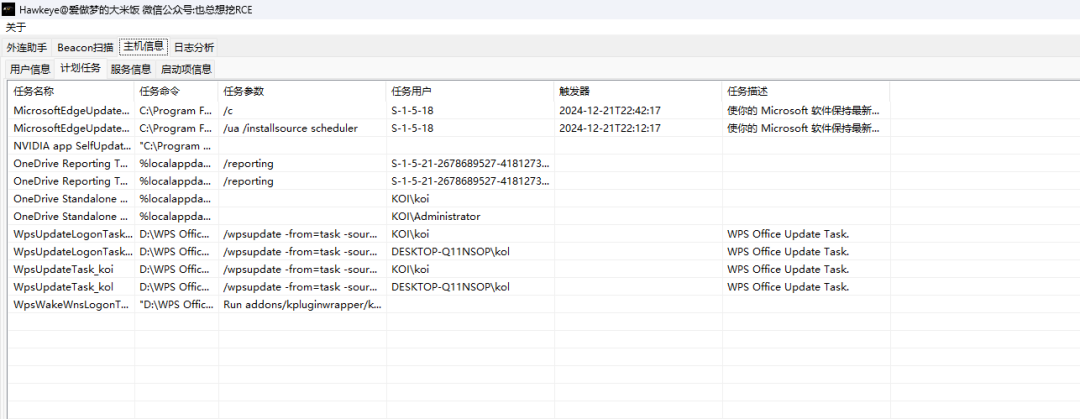The height and width of the screenshot is (419, 1080).
Task: Sort by the 任务命令 column header
Action: click(176, 92)
